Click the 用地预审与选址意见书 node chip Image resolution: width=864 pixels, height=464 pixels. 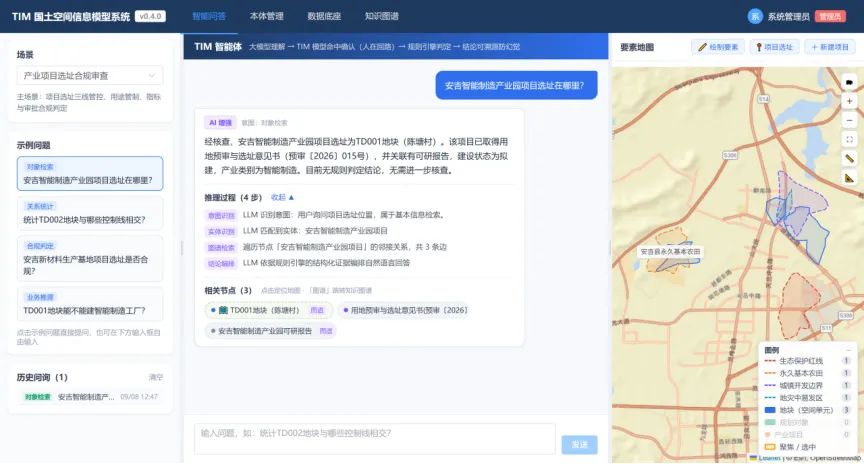point(405,310)
